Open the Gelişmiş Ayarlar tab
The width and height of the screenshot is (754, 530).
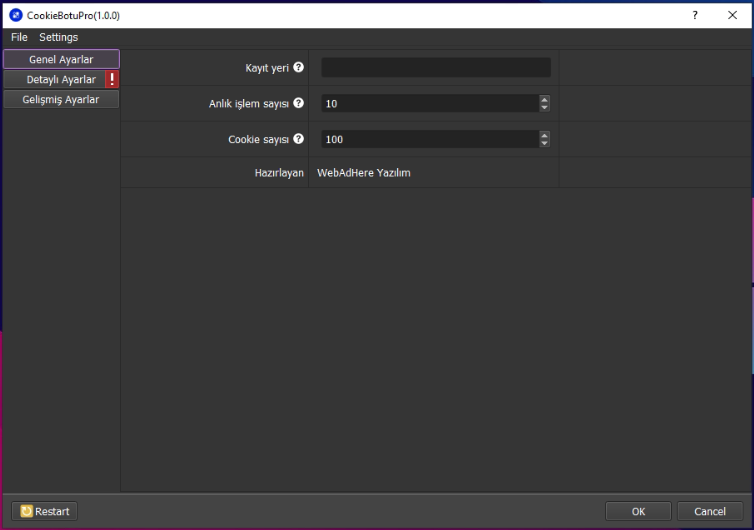pos(61,99)
